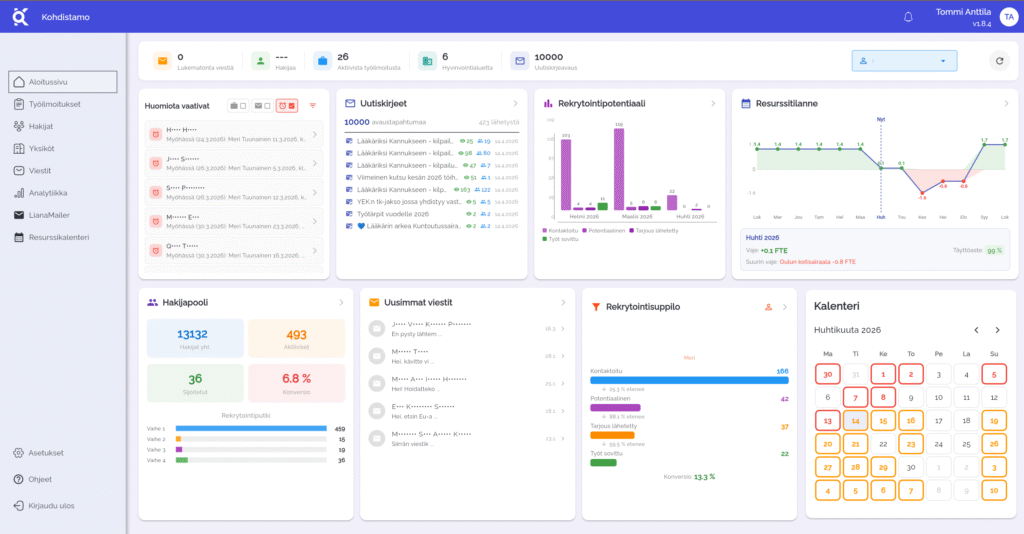Click the filter icon in Huomiota vaativat
Viewport: 1024px width, 534px height.
tap(312, 105)
